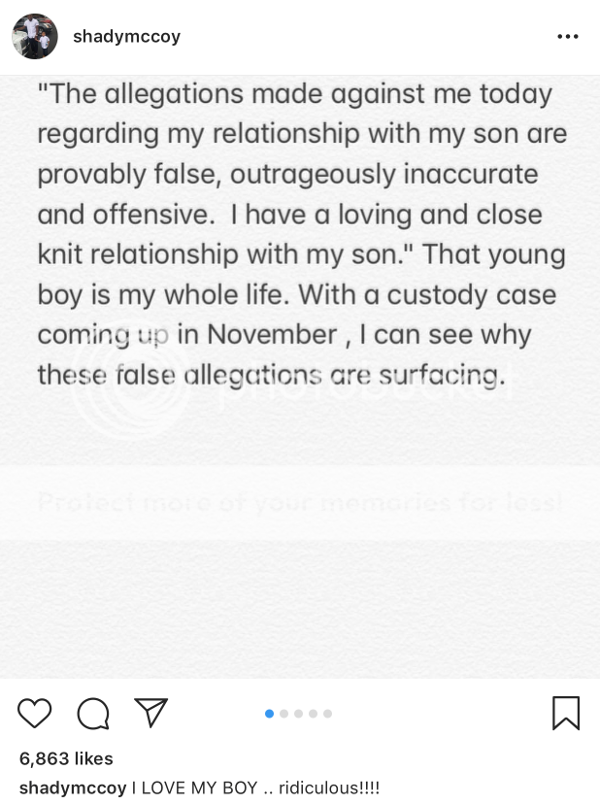Click the shadymccoy username in post header
Screen dimensions: 600x804
pyautogui.click(x=126, y=37)
